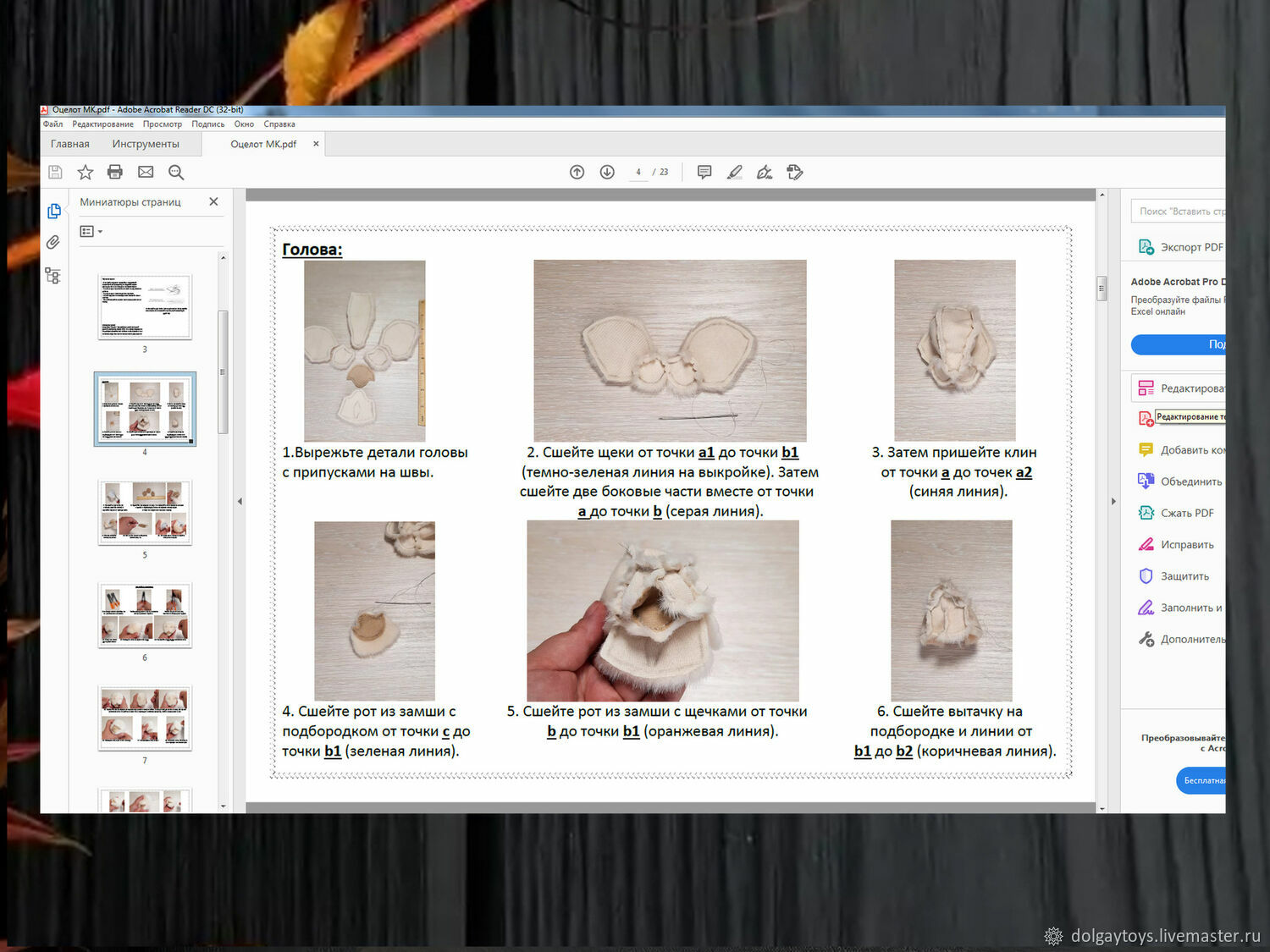The image size is (1270, 952).
Task: Open the structure tree panel icon
Action: click(x=52, y=276)
